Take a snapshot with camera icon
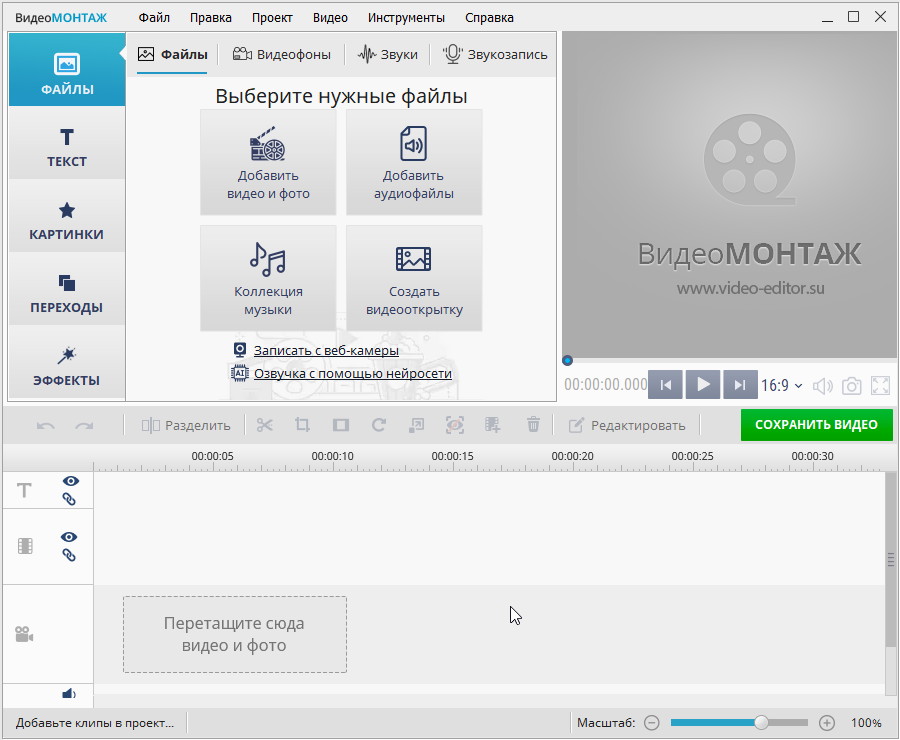Screen dimensions: 900x740 pos(851,386)
